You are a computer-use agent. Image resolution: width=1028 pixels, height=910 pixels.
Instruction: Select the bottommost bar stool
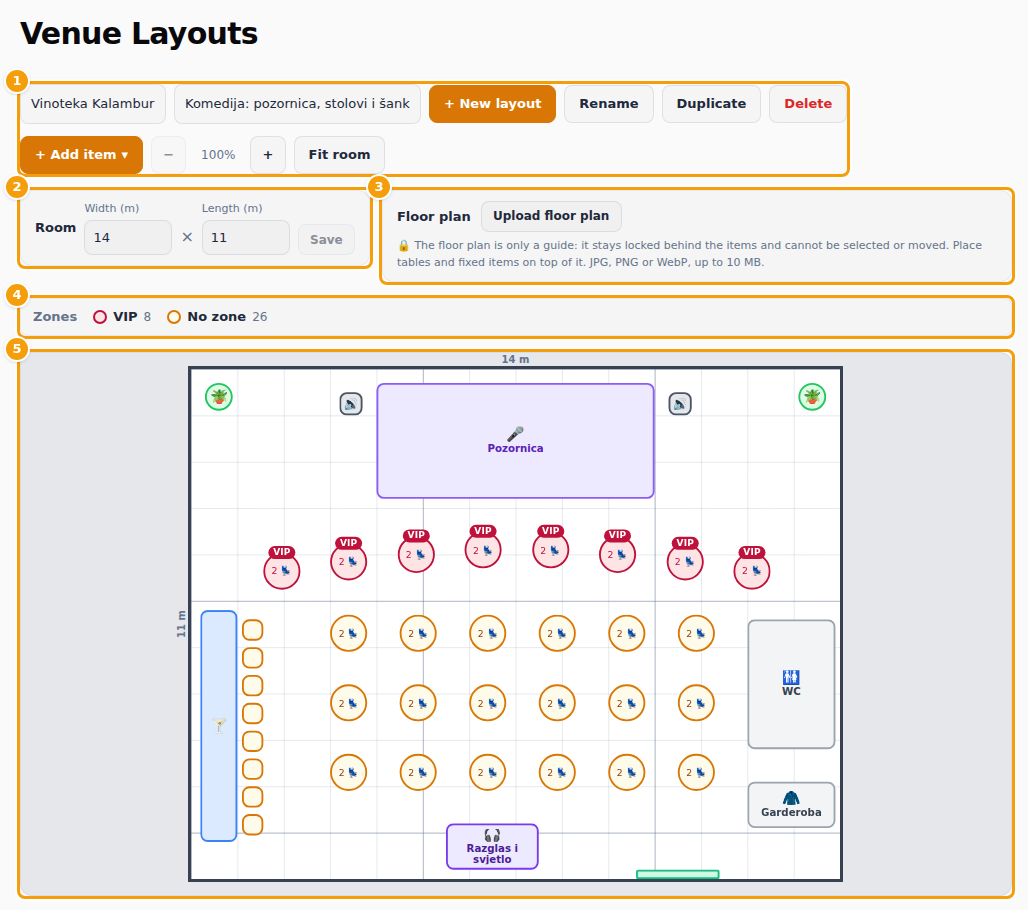(253, 825)
